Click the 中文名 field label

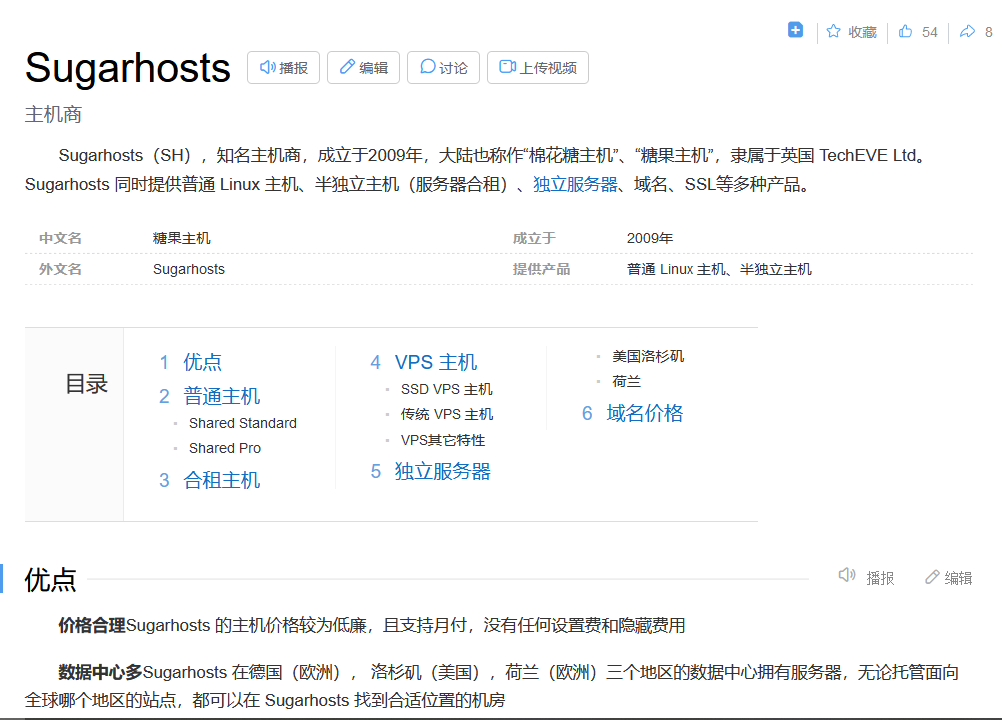tap(60, 238)
